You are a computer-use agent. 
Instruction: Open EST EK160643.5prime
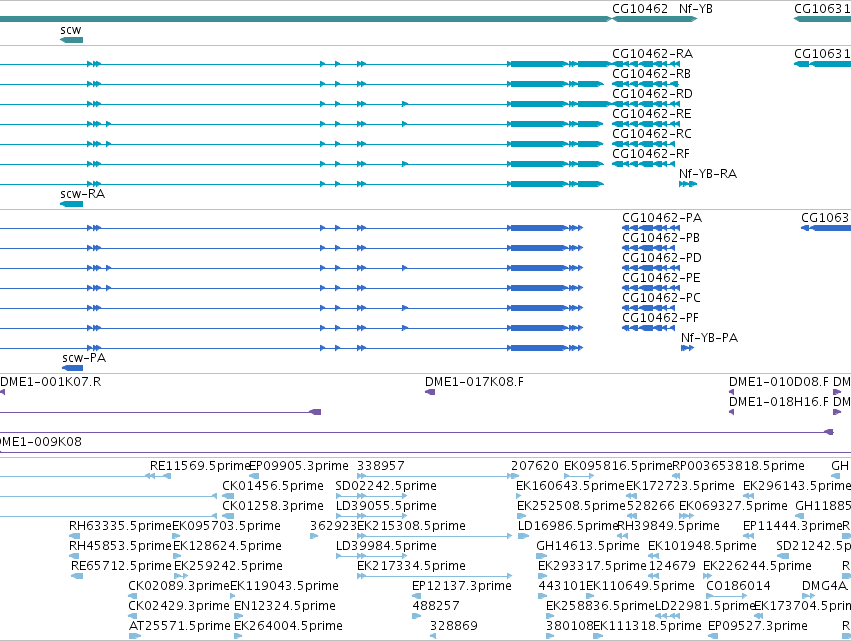coord(570,486)
